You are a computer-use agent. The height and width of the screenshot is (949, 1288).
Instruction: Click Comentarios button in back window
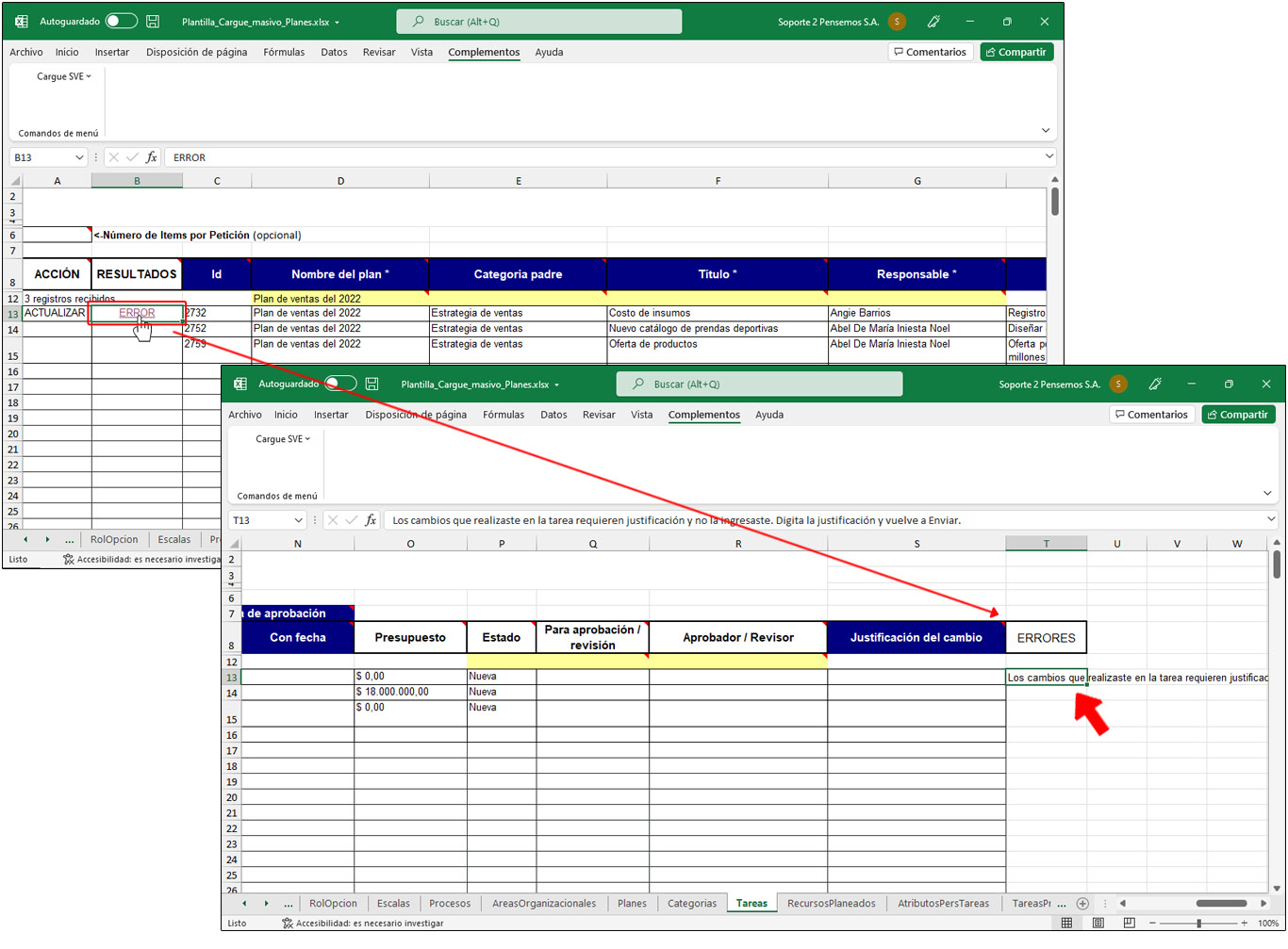coord(931,52)
